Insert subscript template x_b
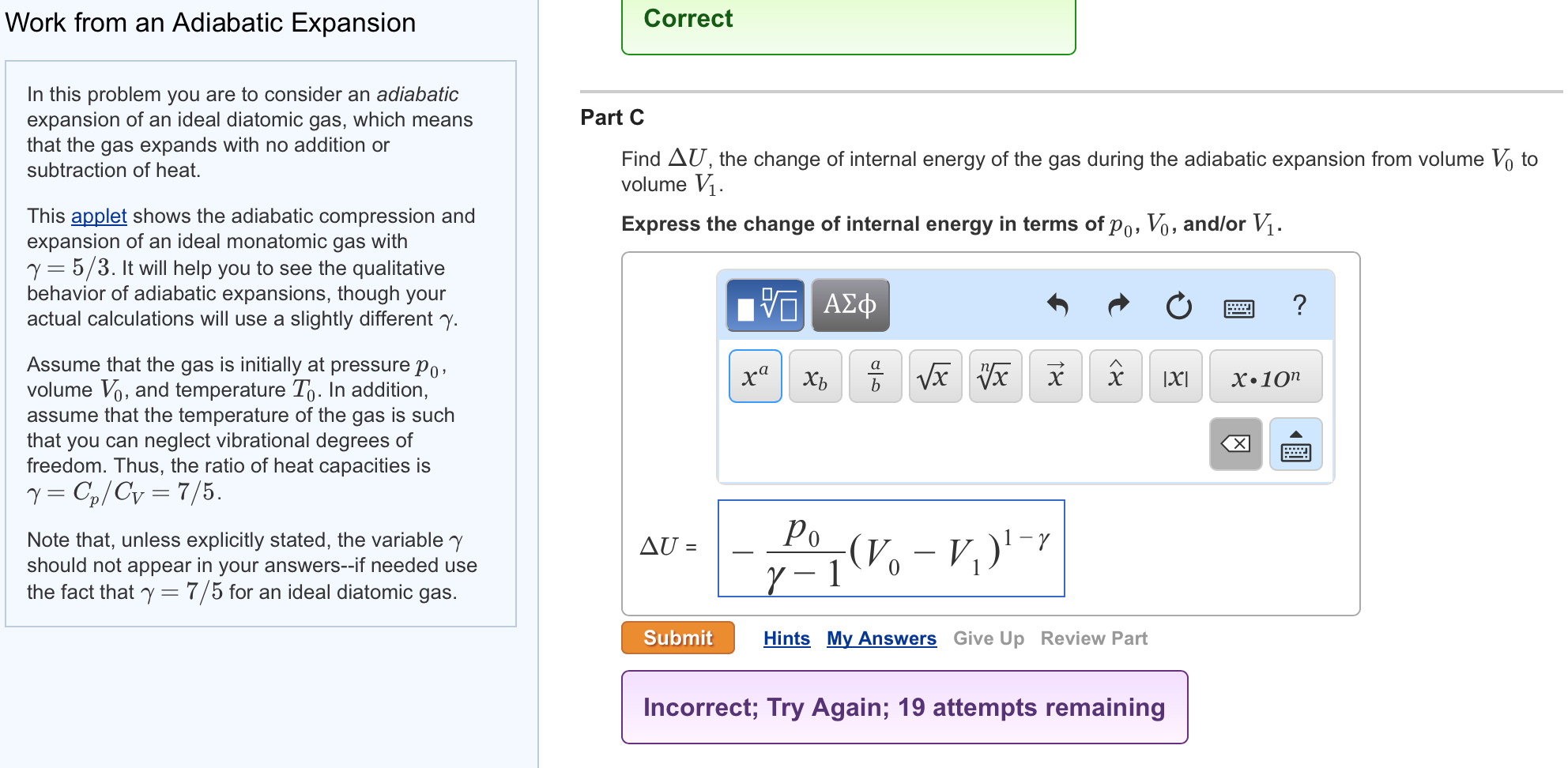This screenshot has height=768, width=1568. [816, 376]
